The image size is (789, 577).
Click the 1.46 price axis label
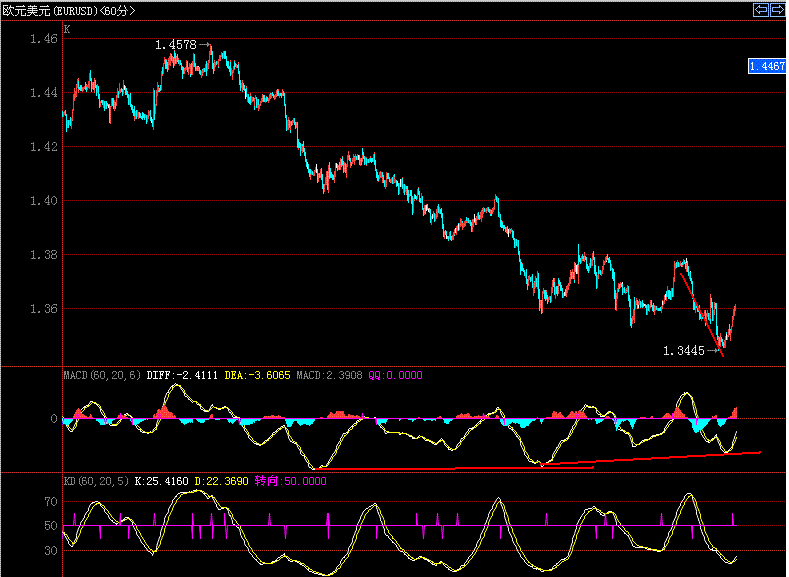pyautogui.click(x=44, y=39)
